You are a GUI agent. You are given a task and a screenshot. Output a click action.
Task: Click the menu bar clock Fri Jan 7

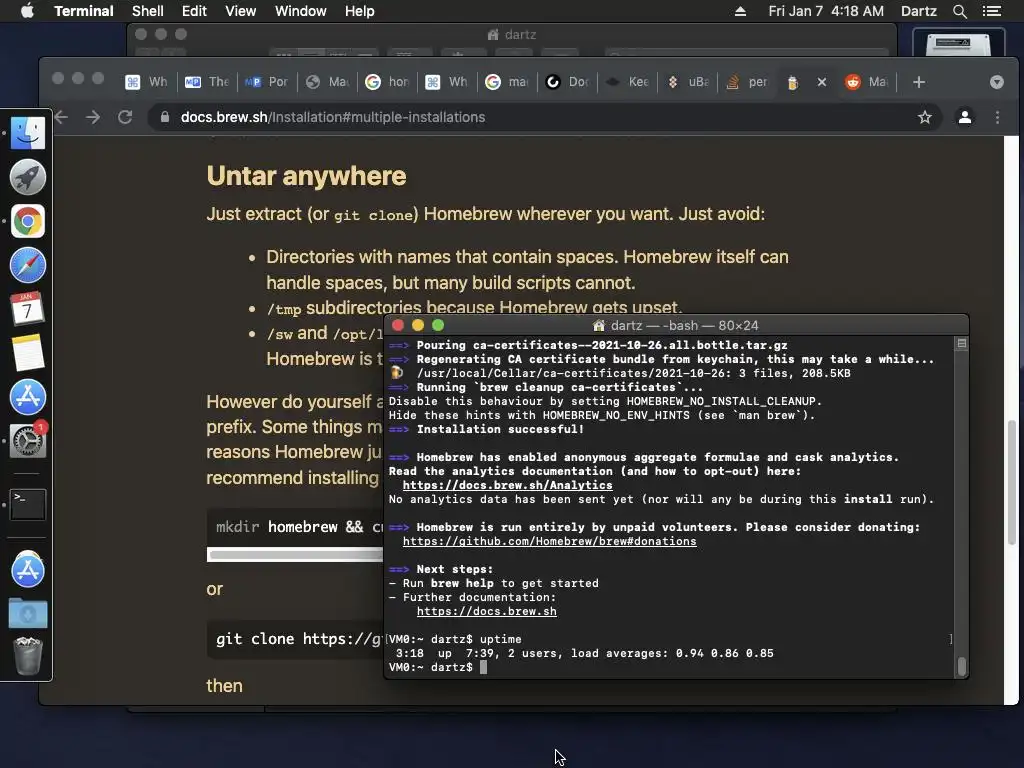pos(825,11)
